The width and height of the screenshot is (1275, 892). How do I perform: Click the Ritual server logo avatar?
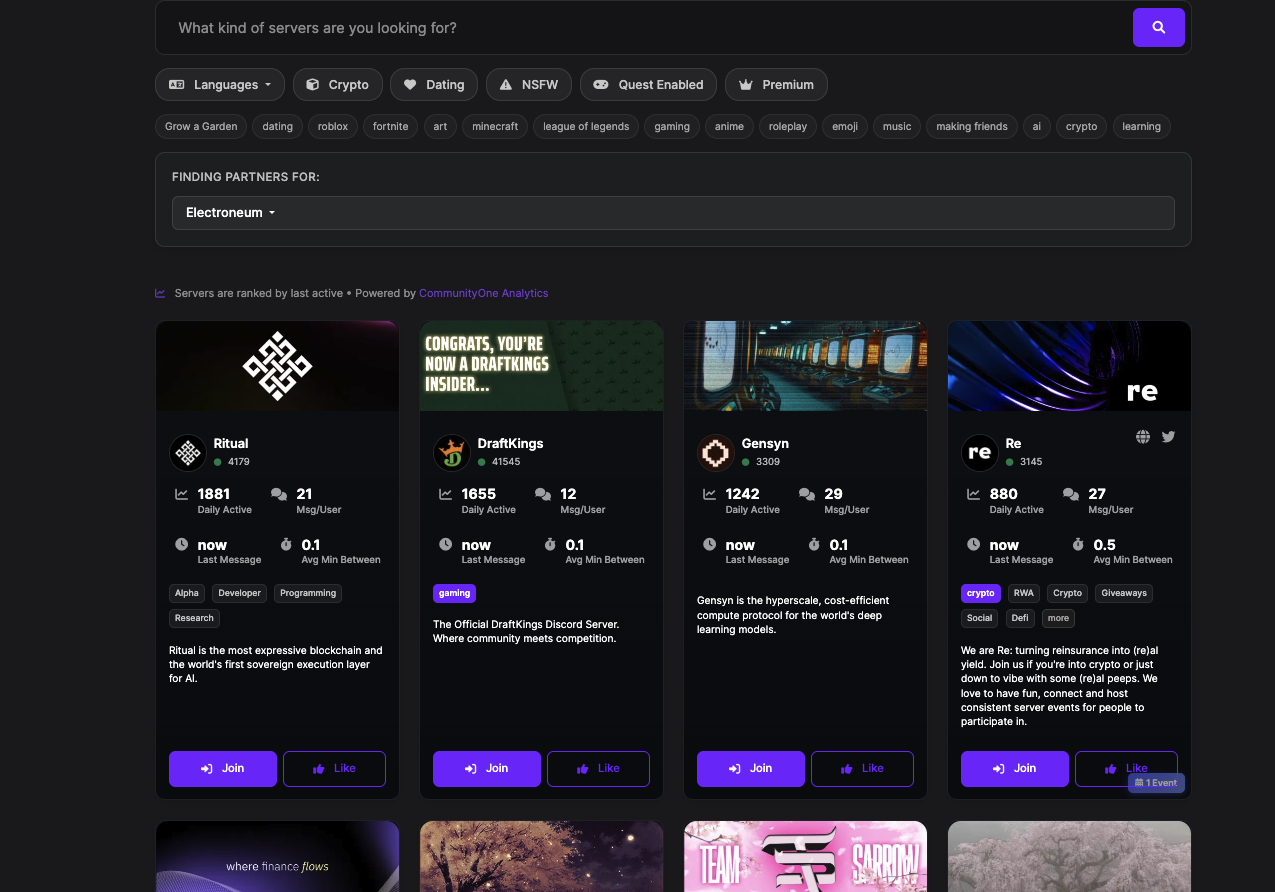(x=188, y=452)
